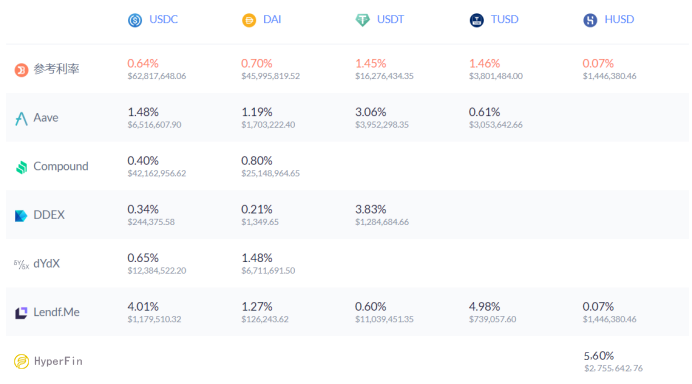
Task: Select the DDEX row label
Action: pyautogui.click(x=49, y=215)
